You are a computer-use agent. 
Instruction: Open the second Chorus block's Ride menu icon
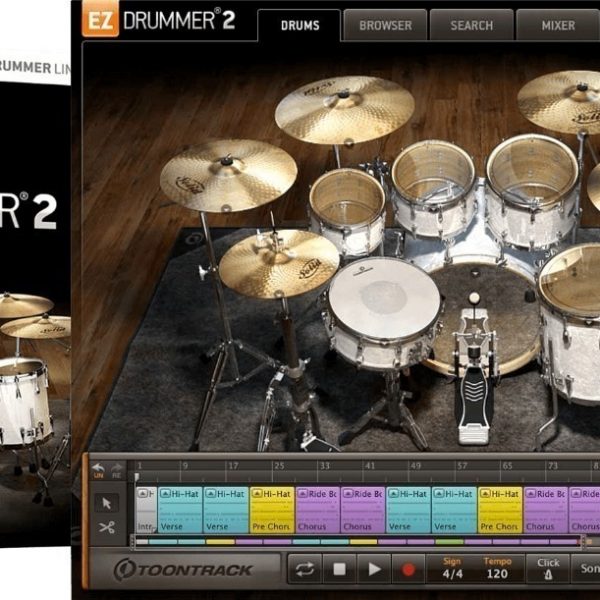348,494
